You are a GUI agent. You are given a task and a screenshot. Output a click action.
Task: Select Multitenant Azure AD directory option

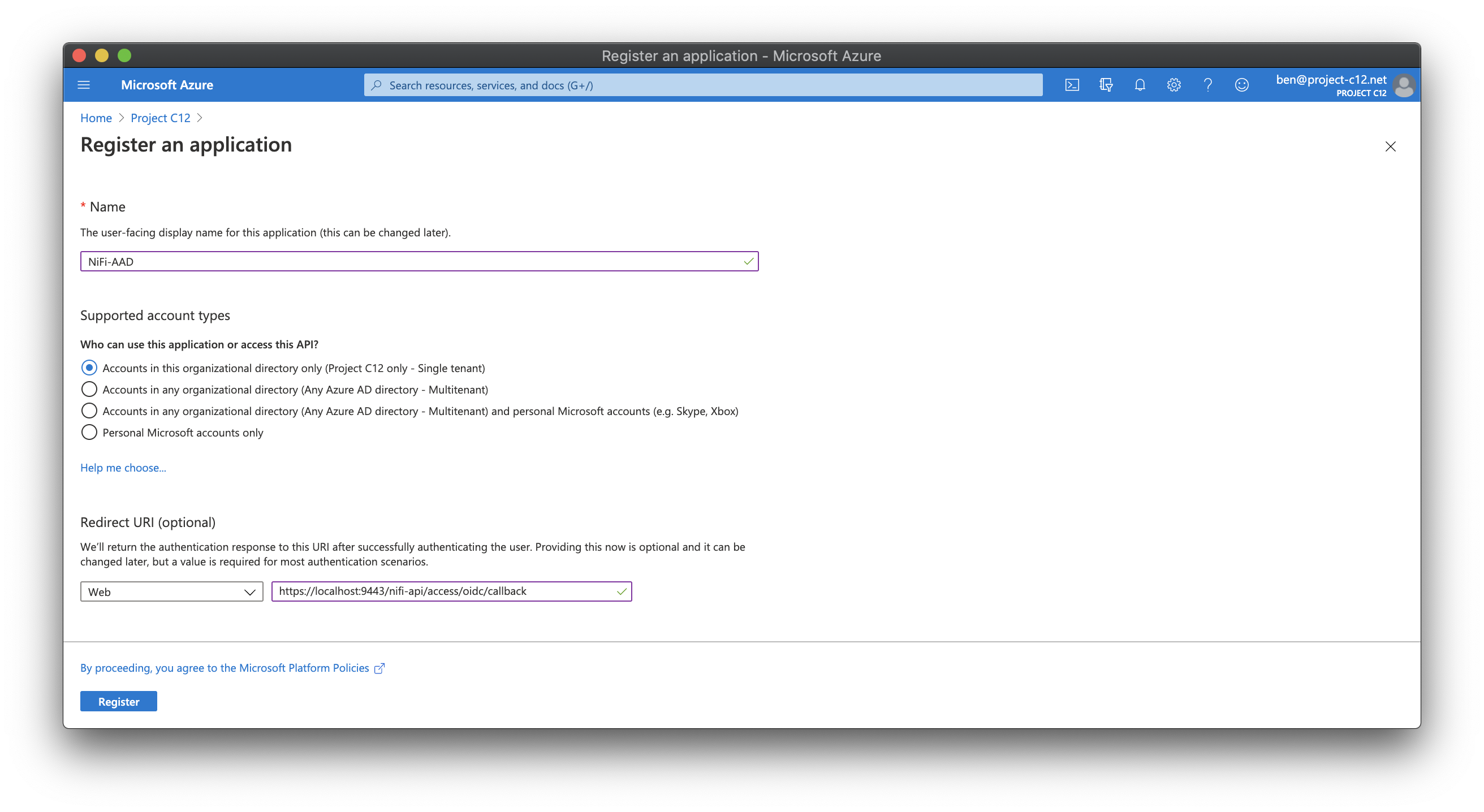click(89, 389)
